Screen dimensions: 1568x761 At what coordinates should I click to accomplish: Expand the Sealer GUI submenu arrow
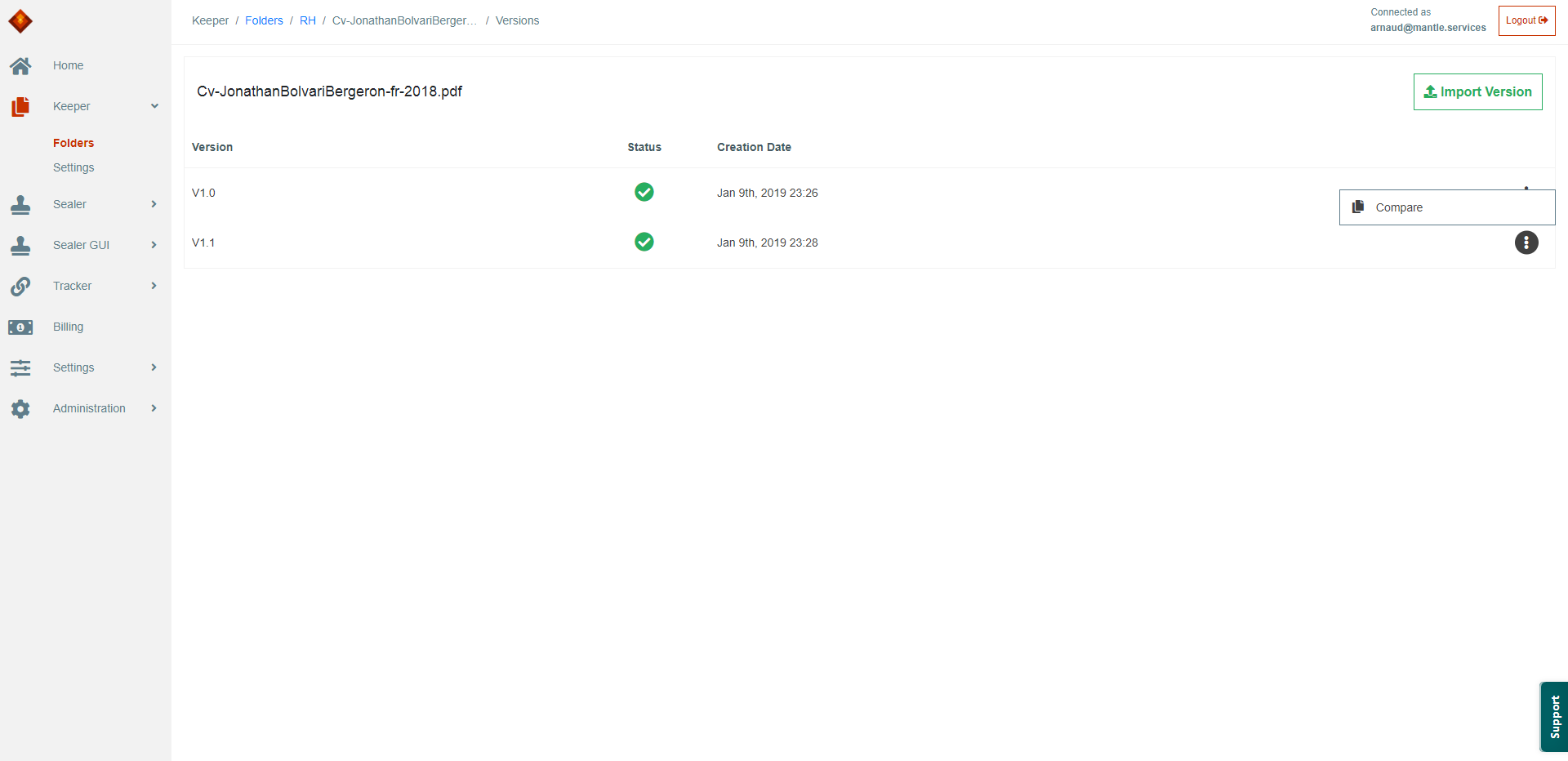(x=154, y=245)
